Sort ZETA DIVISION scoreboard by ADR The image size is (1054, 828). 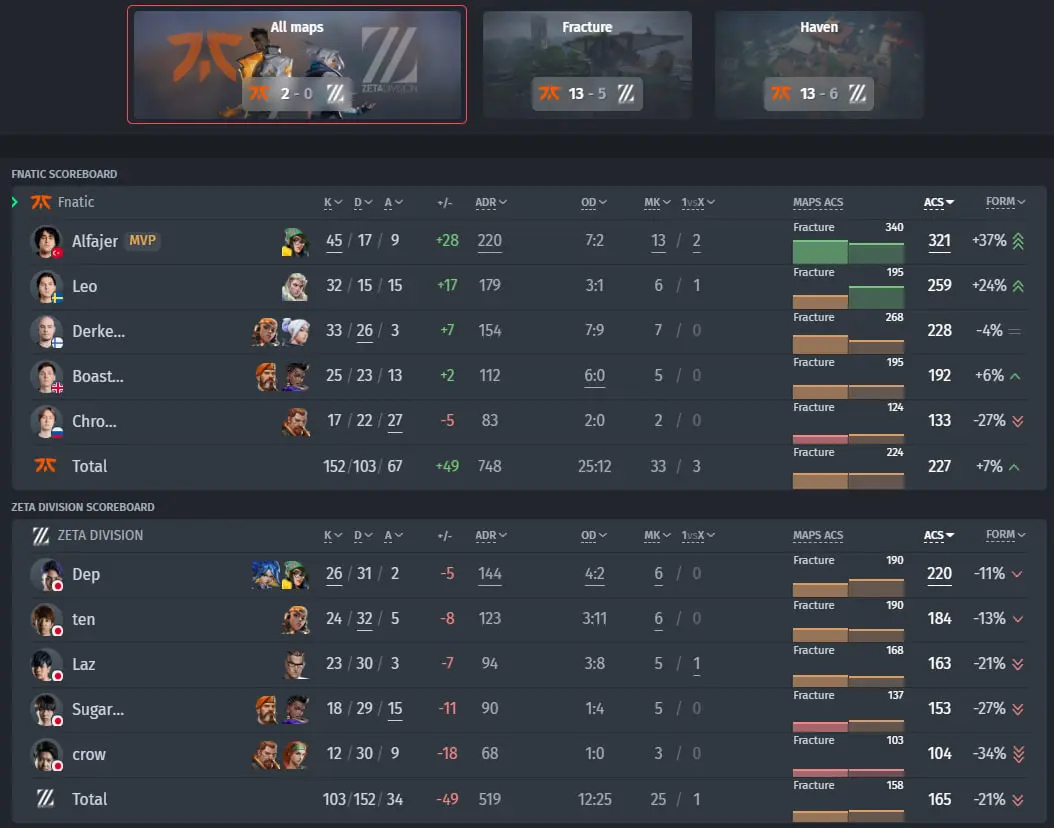click(x=491, y=536)
